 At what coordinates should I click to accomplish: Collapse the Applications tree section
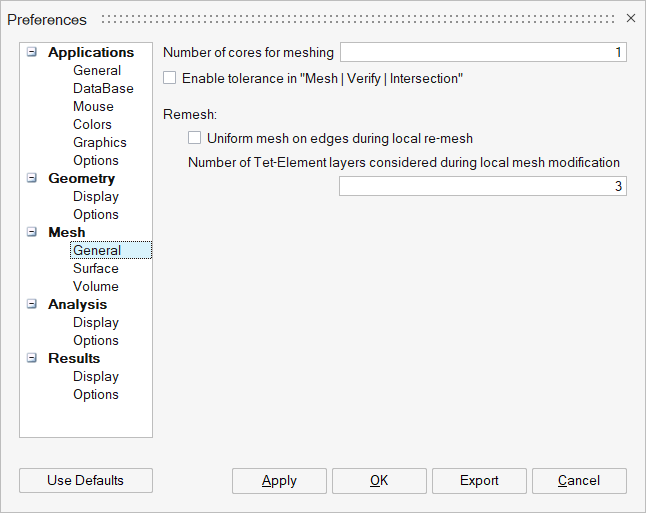32,52
